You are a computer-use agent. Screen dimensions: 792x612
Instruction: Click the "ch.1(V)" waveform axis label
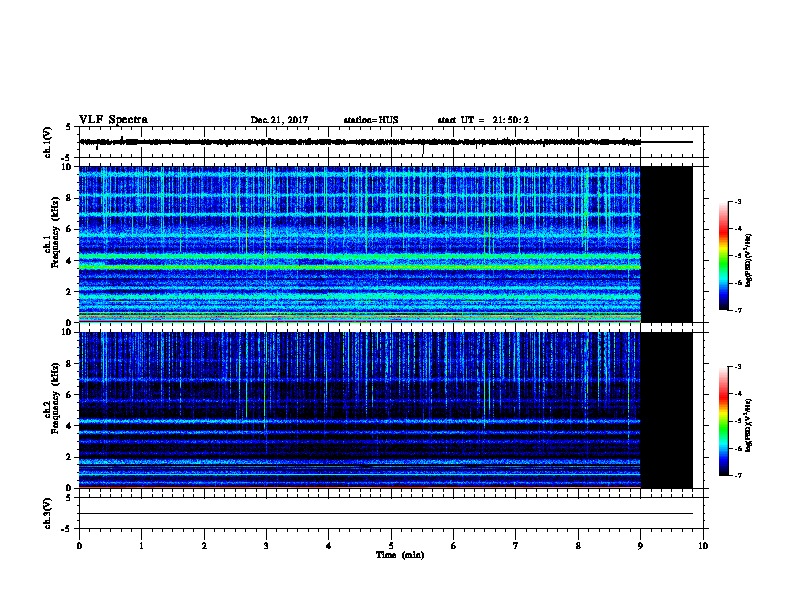point(48,142)
